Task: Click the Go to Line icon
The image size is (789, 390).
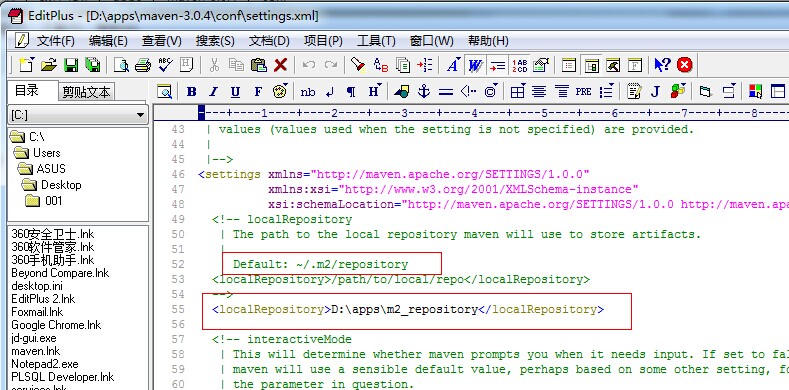Action: [425, 65]
